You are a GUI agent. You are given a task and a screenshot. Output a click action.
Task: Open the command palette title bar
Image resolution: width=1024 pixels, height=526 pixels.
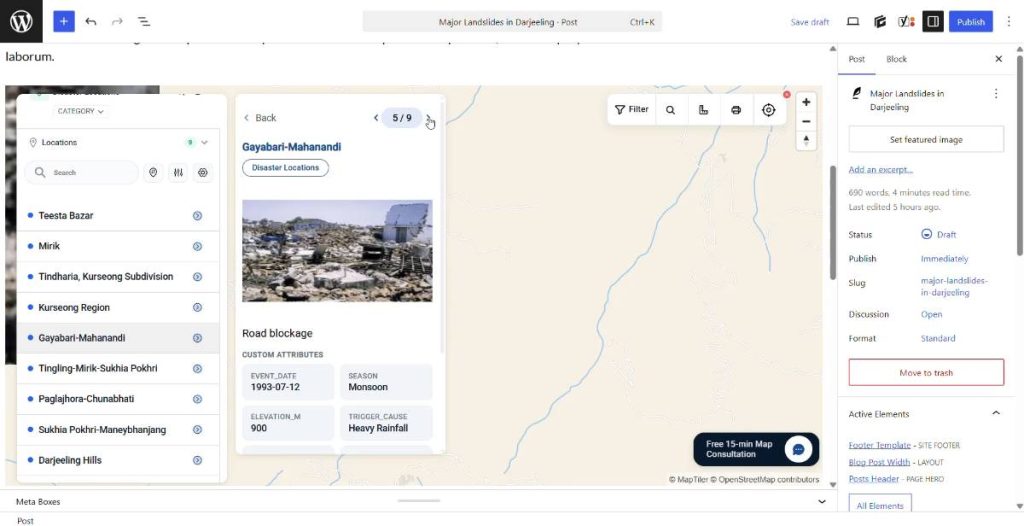pos(512,22)
